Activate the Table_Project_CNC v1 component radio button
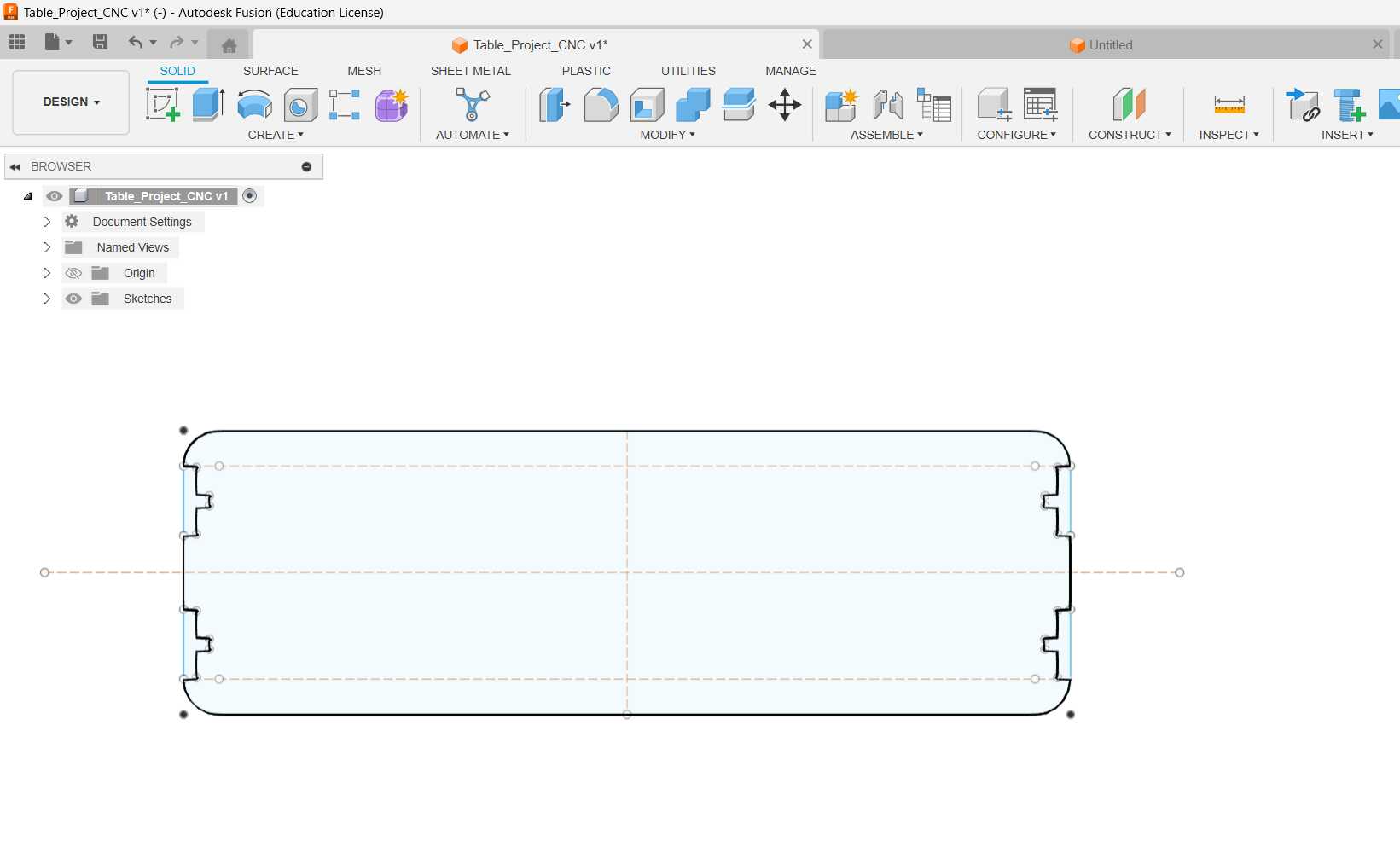This screenshot has height=841, width=1400. click(249, 196)
